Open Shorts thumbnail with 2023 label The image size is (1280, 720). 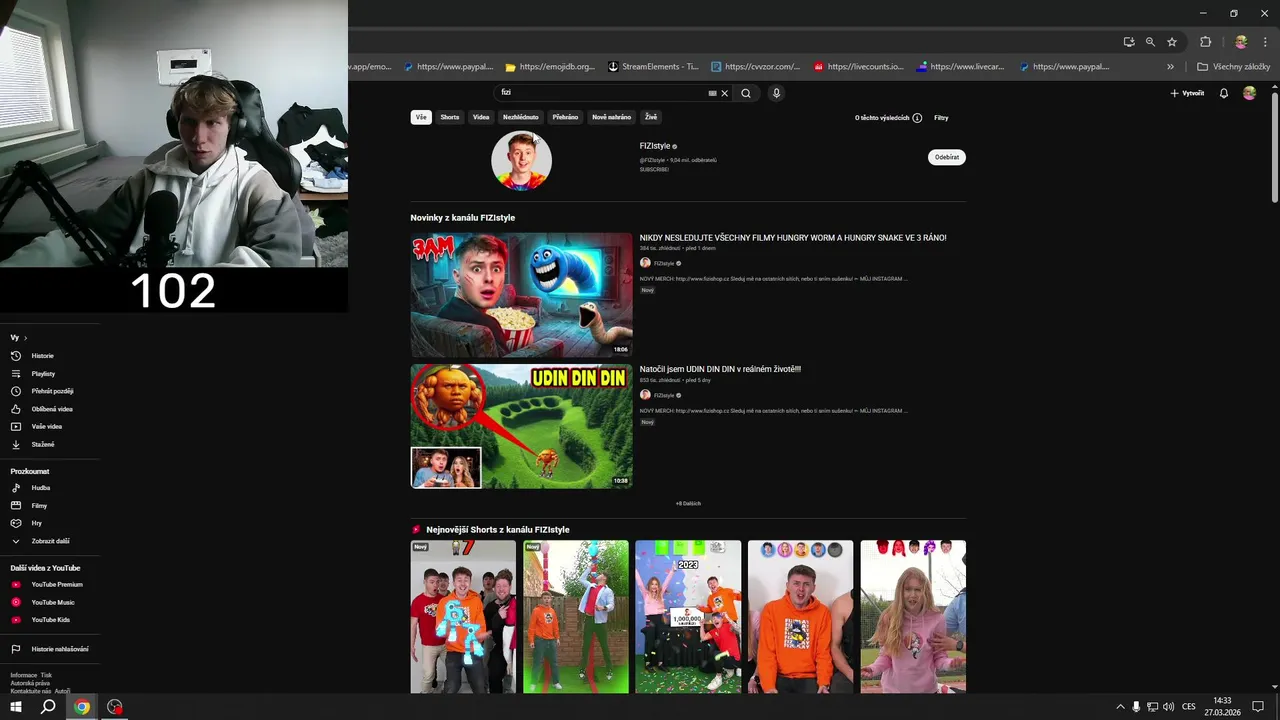(688, 617)
